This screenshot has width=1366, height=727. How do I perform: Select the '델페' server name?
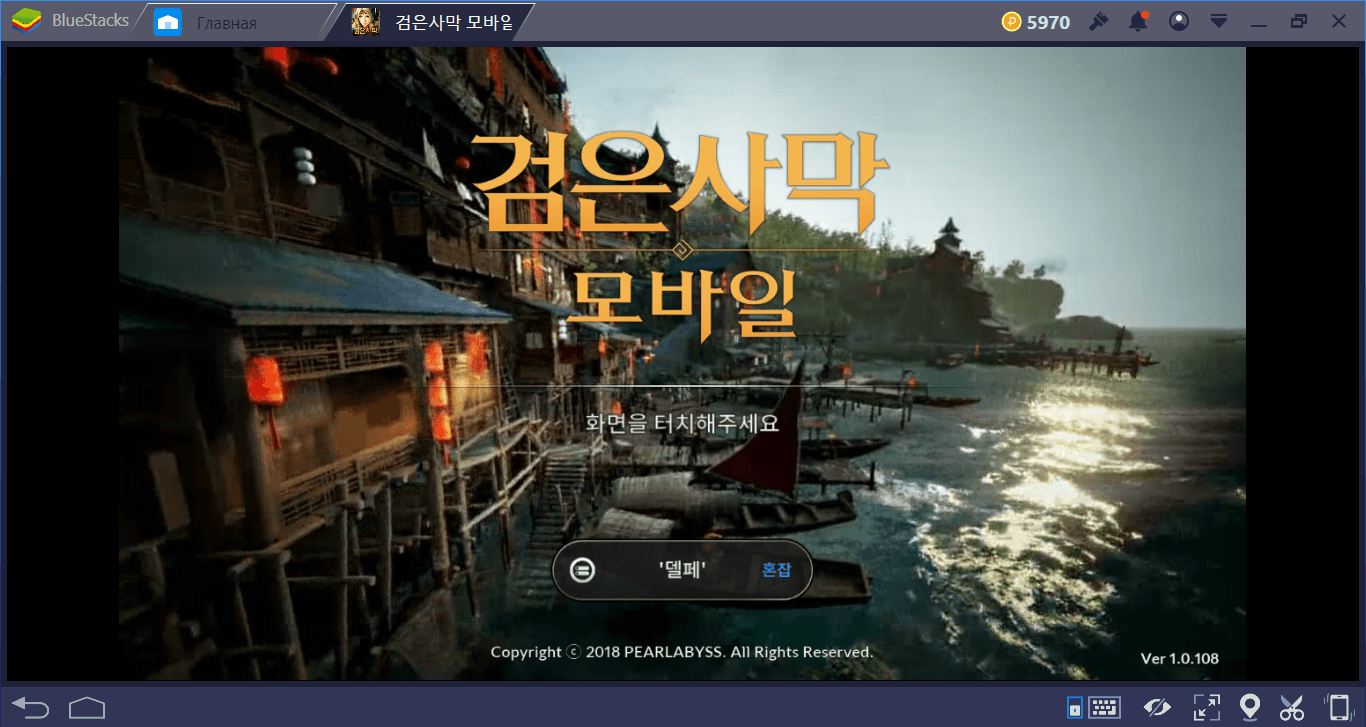click(683, 570)
